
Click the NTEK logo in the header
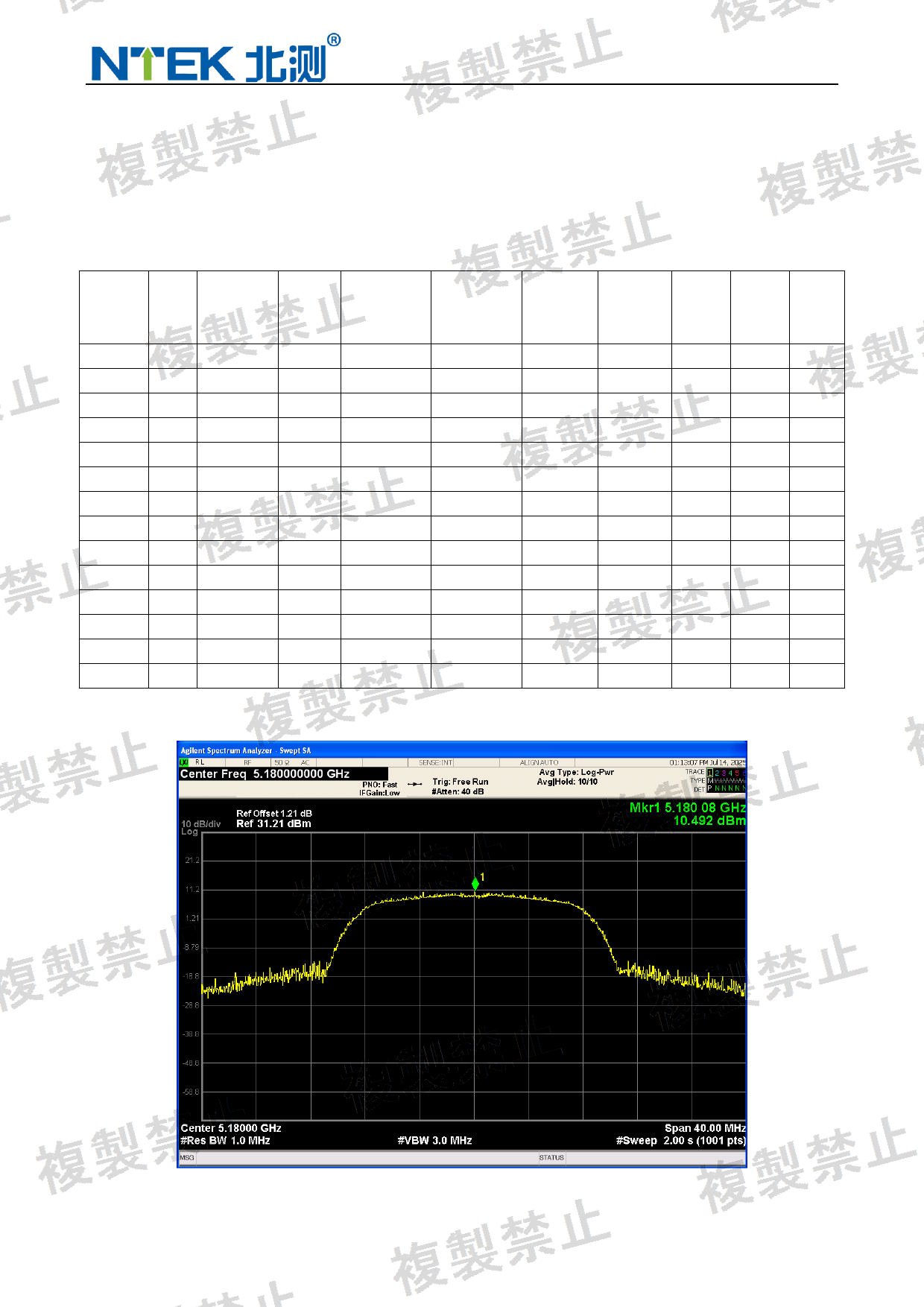coord(215,58)
